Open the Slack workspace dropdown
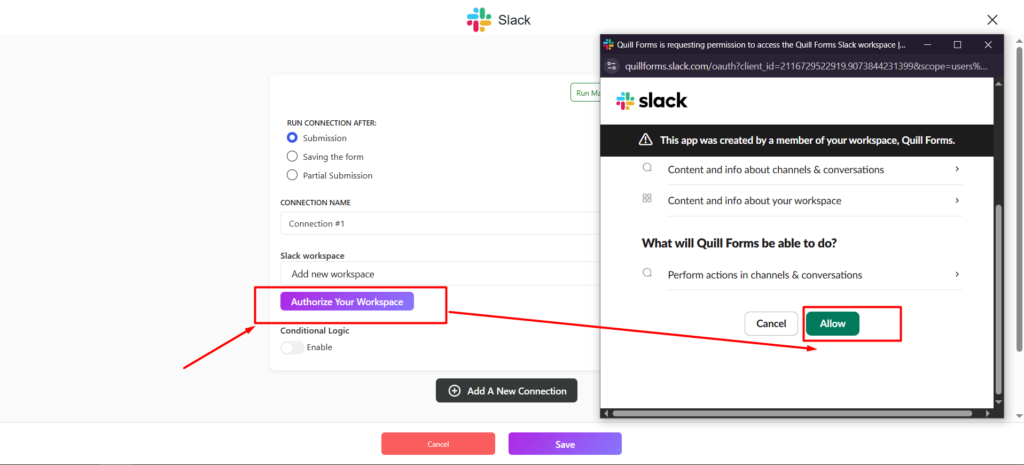1024x465 pixels. pos(440,274)
